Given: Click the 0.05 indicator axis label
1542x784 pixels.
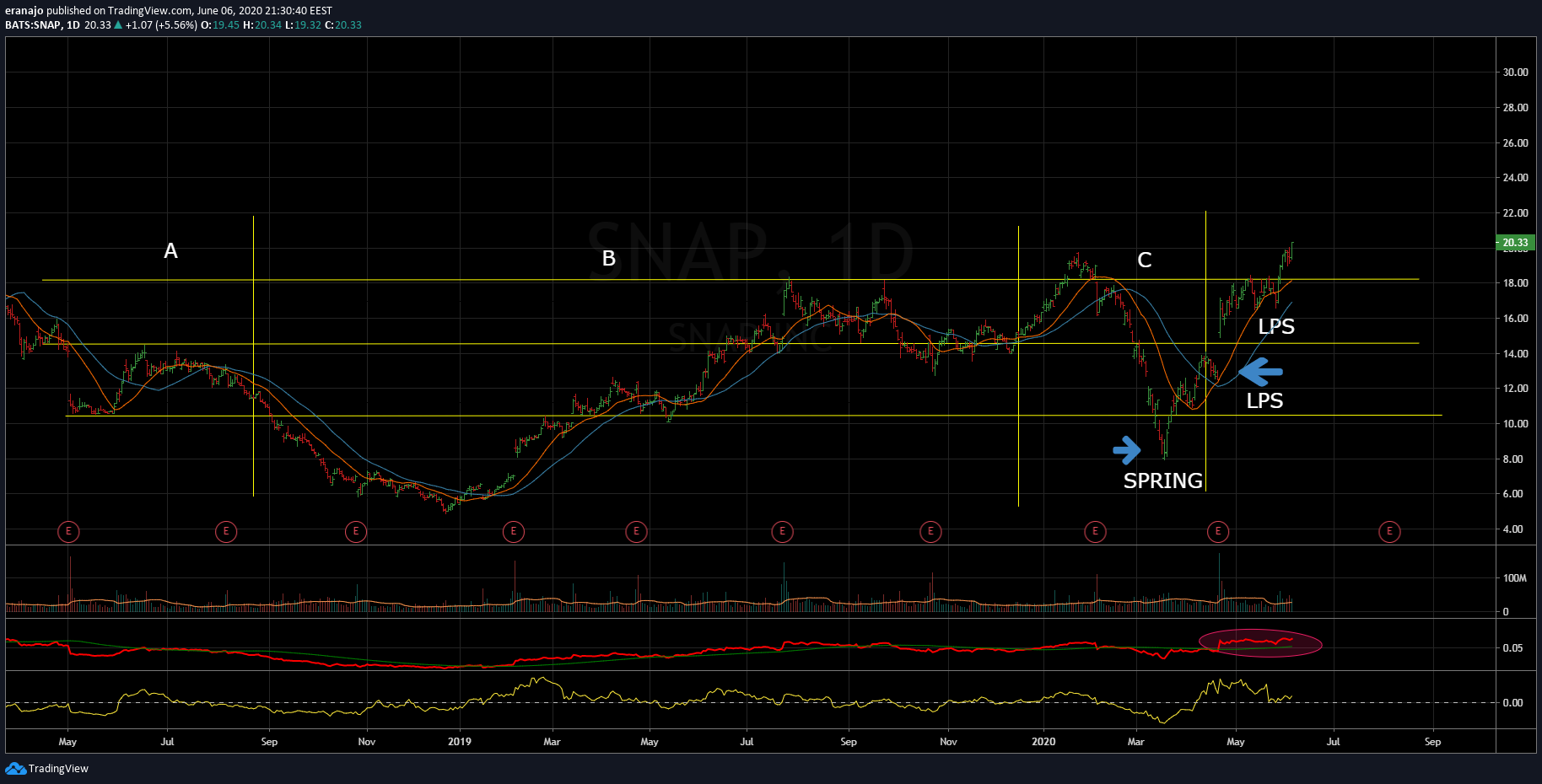Looking at the screenshot, I should tap(1512, 648).
